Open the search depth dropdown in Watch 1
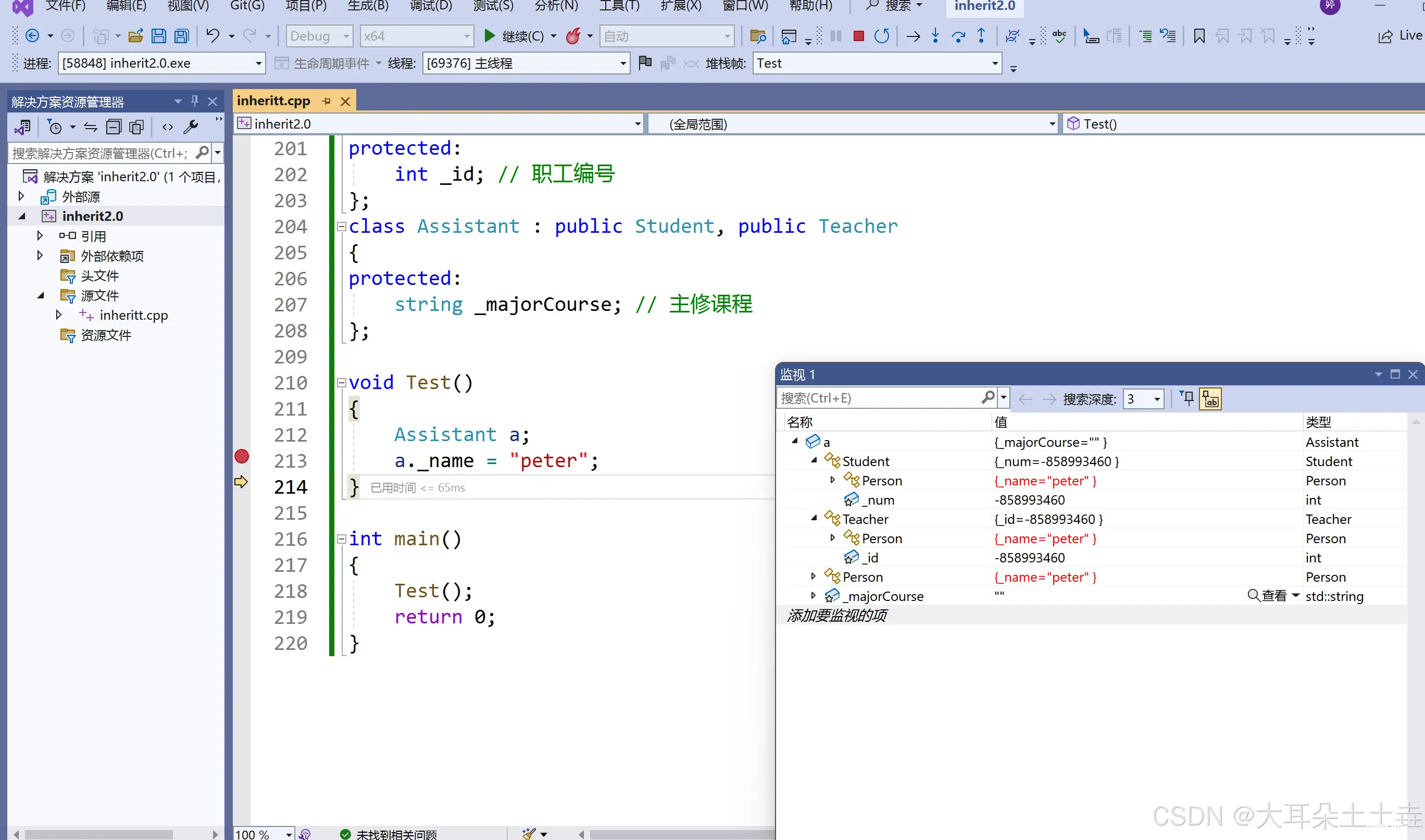The height and width of the screenshot is (840, 1425). click(1143, 399)
